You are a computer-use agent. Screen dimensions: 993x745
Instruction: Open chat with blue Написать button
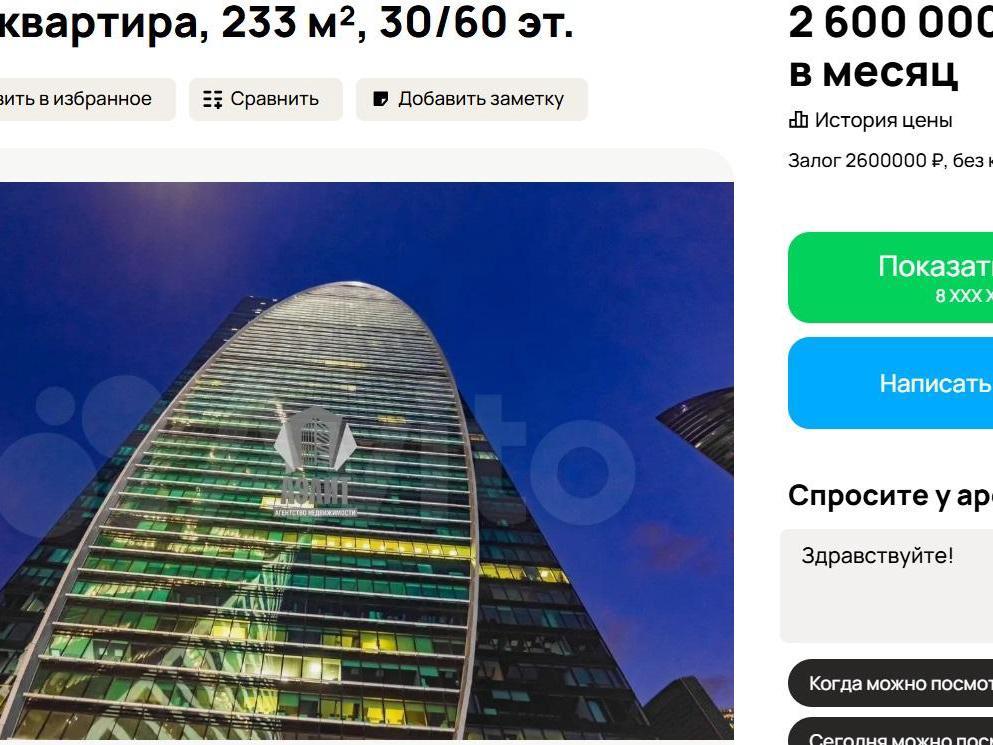(x=890, y=383)
